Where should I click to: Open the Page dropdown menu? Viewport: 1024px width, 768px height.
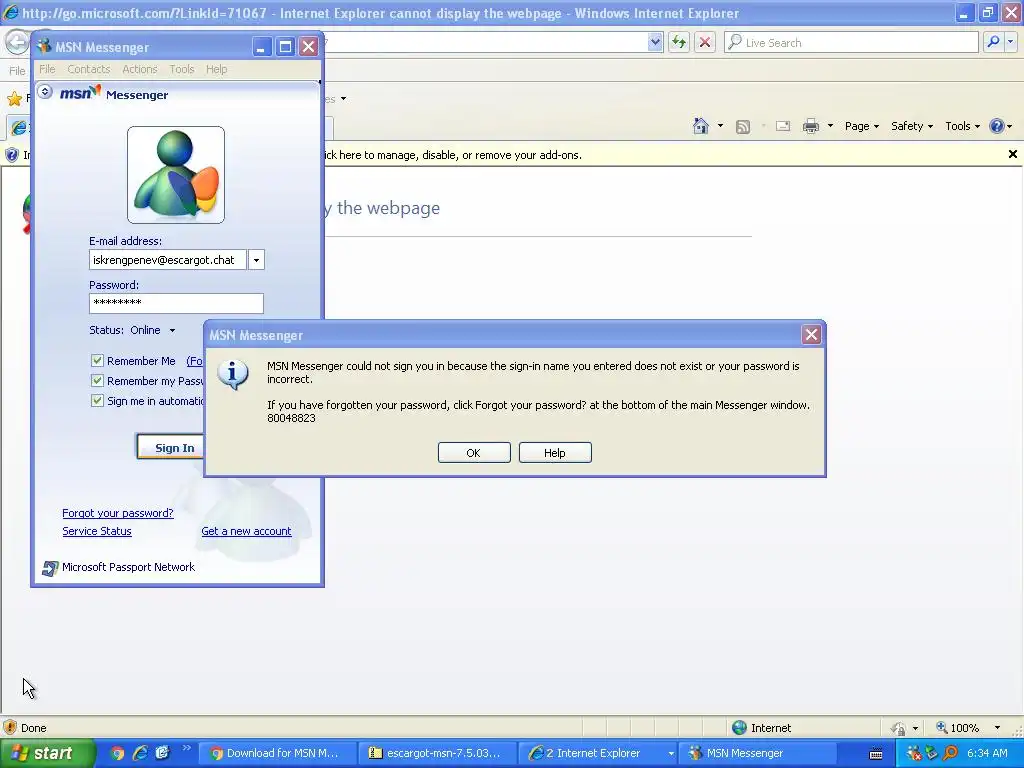click(862, 126)
